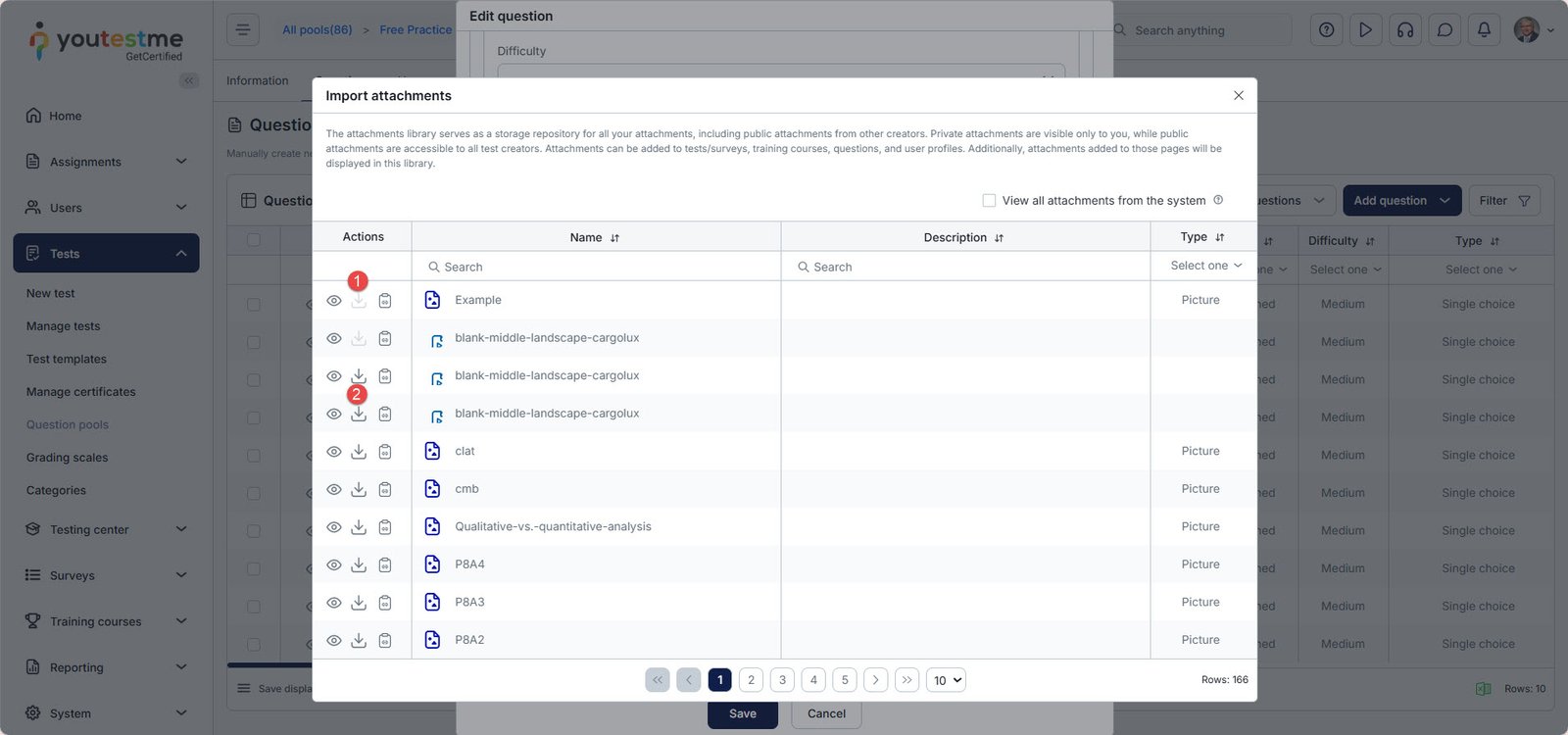The height and width of the screenshot is (735, 1568).
Task: Expand the Add question dropdown
Action: click(1445, 201)
